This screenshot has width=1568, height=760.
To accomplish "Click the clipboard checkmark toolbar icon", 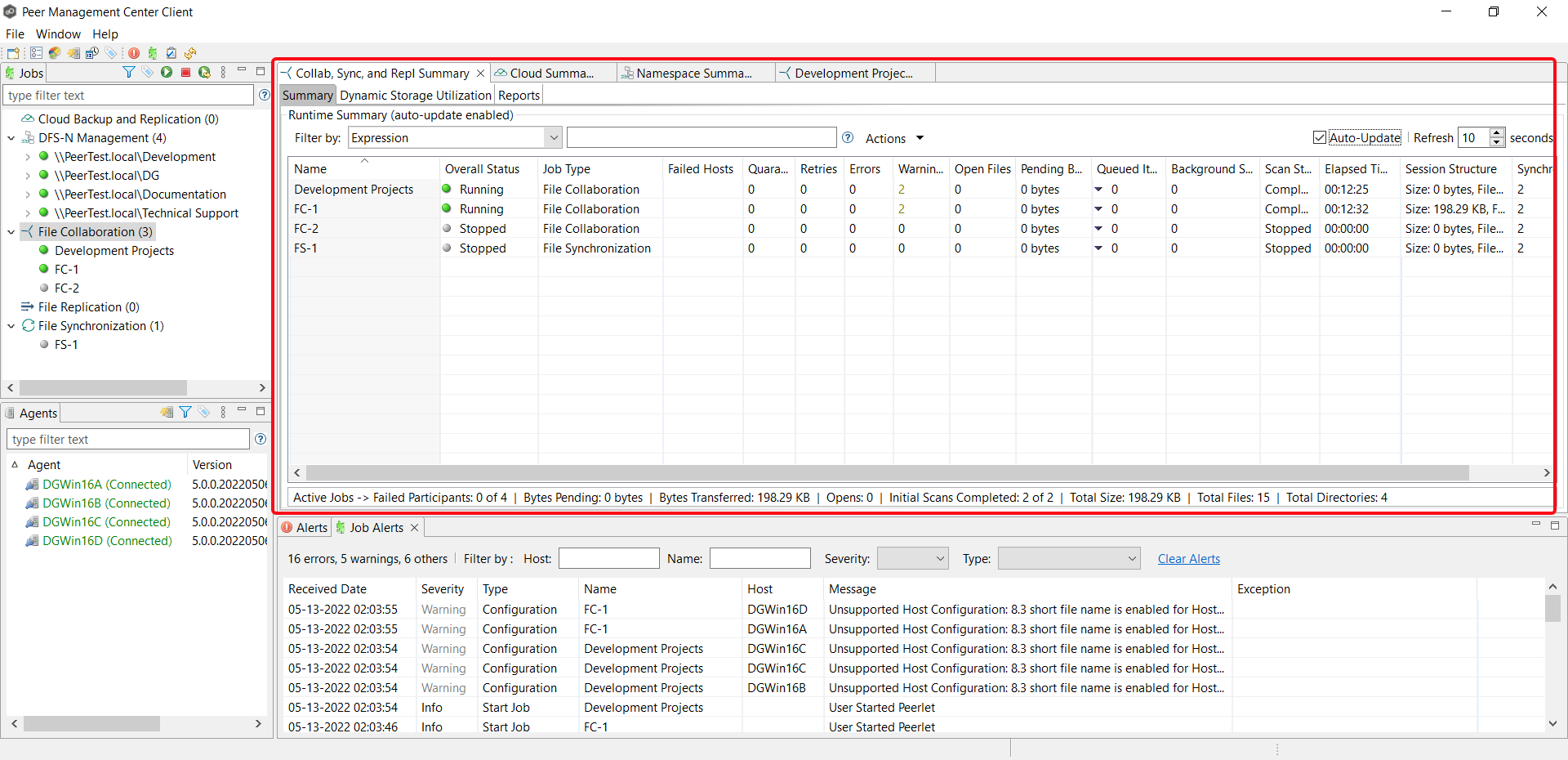I will [x=171, y=53].
